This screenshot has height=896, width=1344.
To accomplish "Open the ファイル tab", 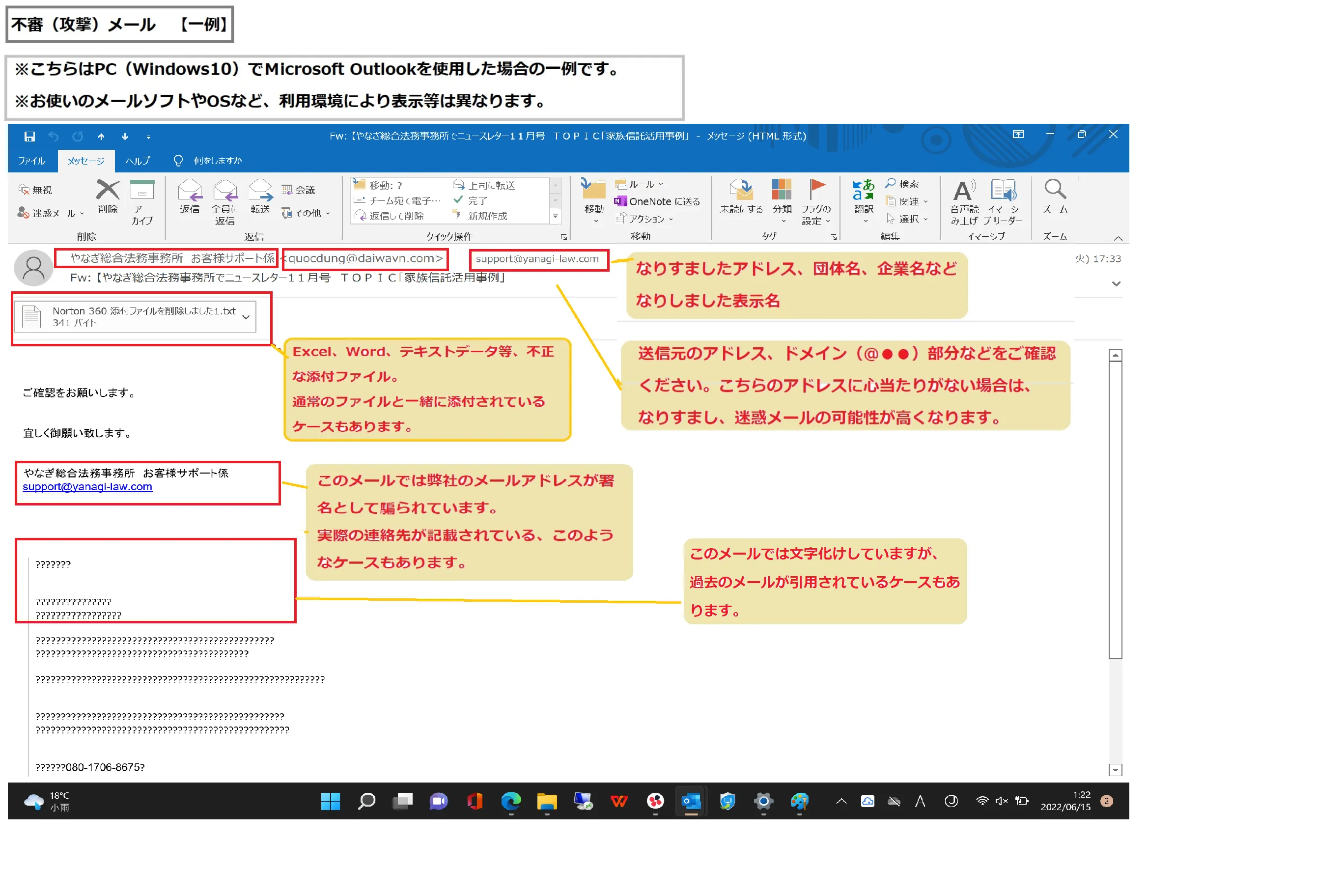I will tap(31, 161).
